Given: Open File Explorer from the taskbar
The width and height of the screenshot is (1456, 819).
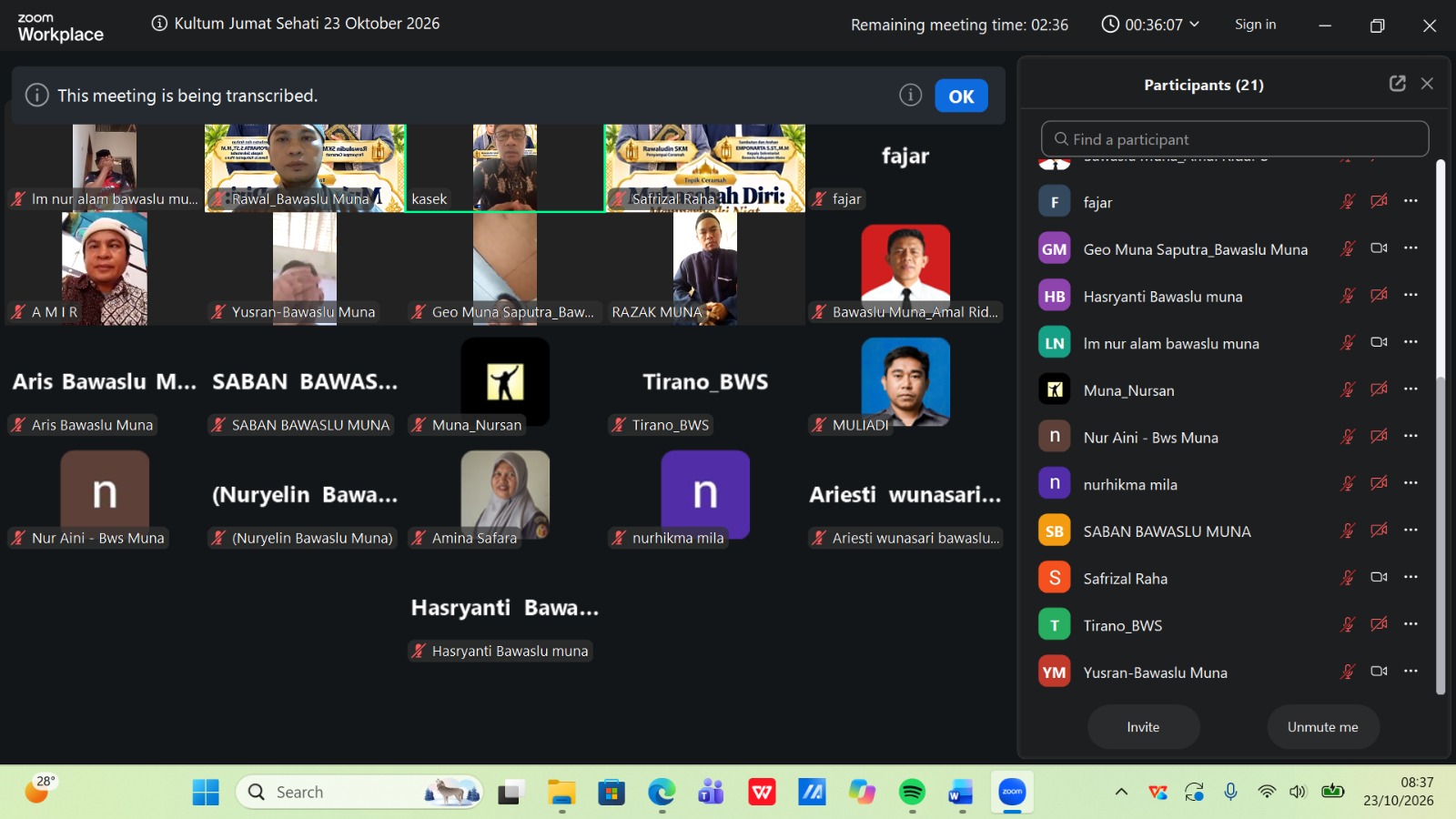Looking at the screenshot, I should point(561,793).
